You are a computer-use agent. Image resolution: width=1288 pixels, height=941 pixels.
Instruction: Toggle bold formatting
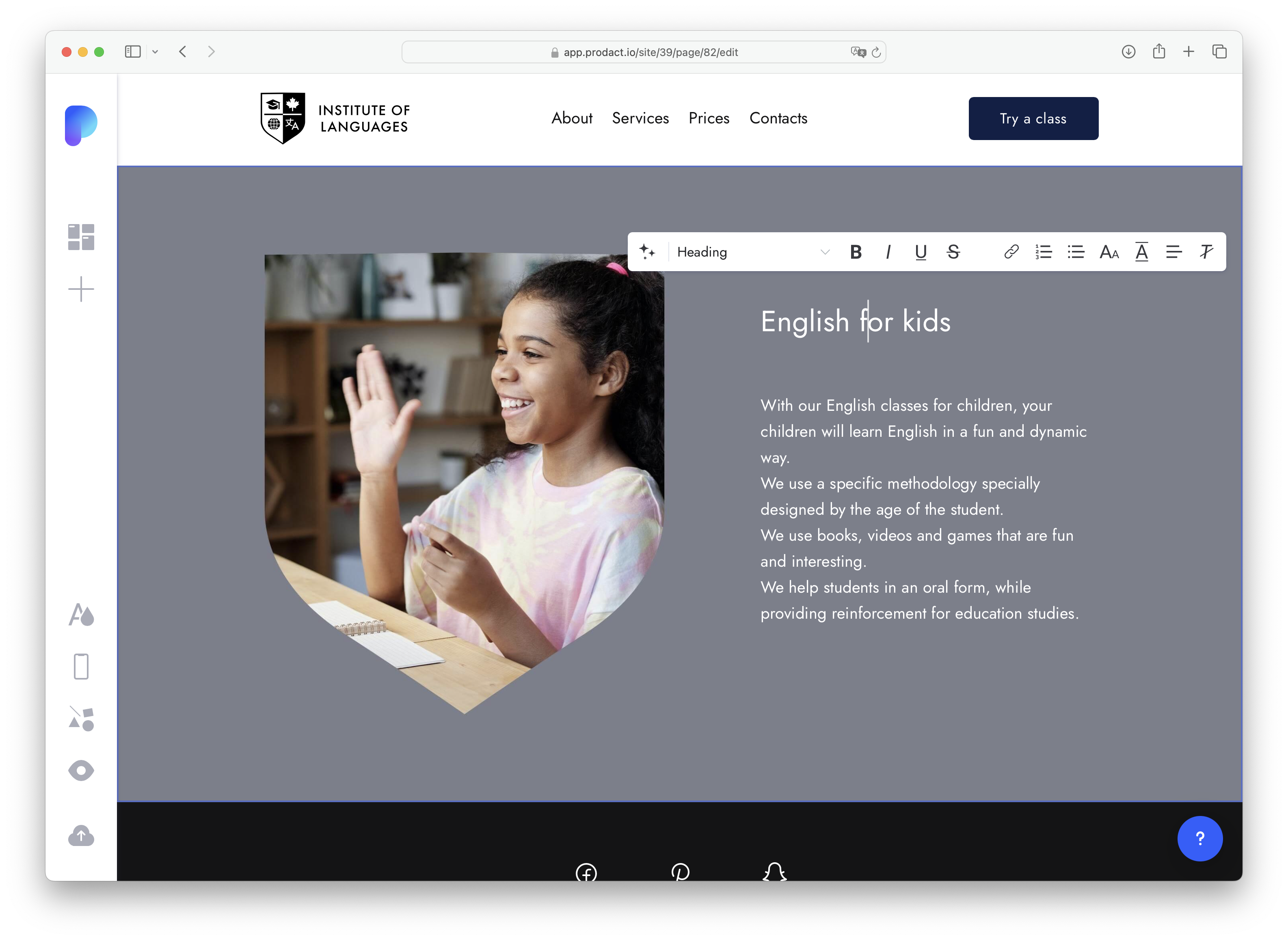(x=856, y=252)
